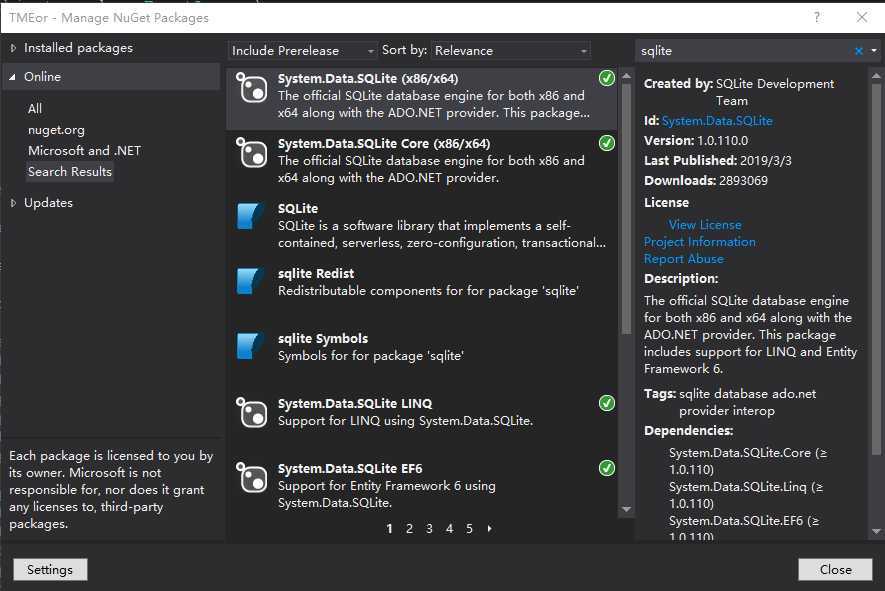Click the Last Published 2019/3/3 value

point(766,161)
